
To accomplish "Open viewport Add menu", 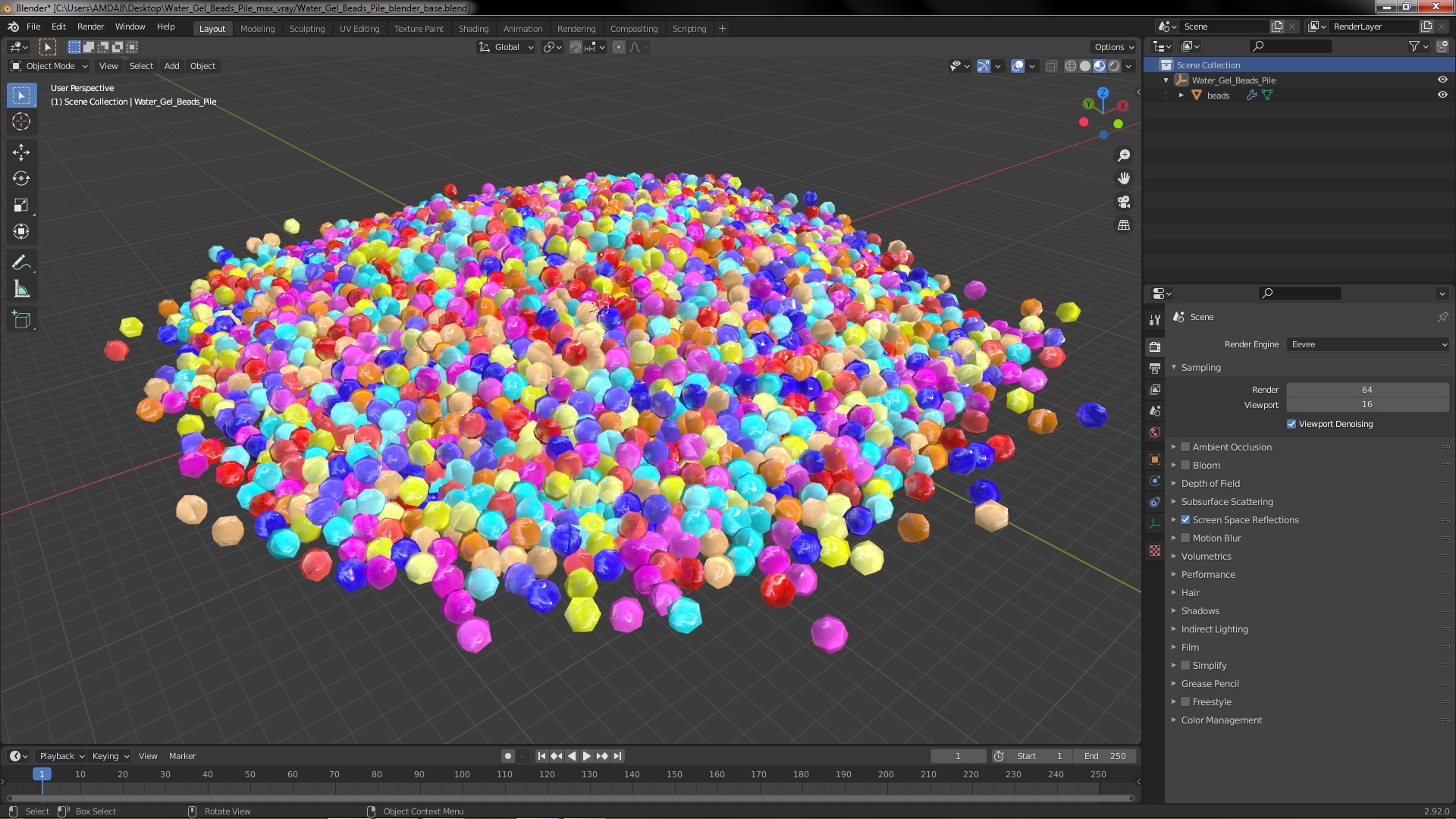I will (x=172, y=66).
